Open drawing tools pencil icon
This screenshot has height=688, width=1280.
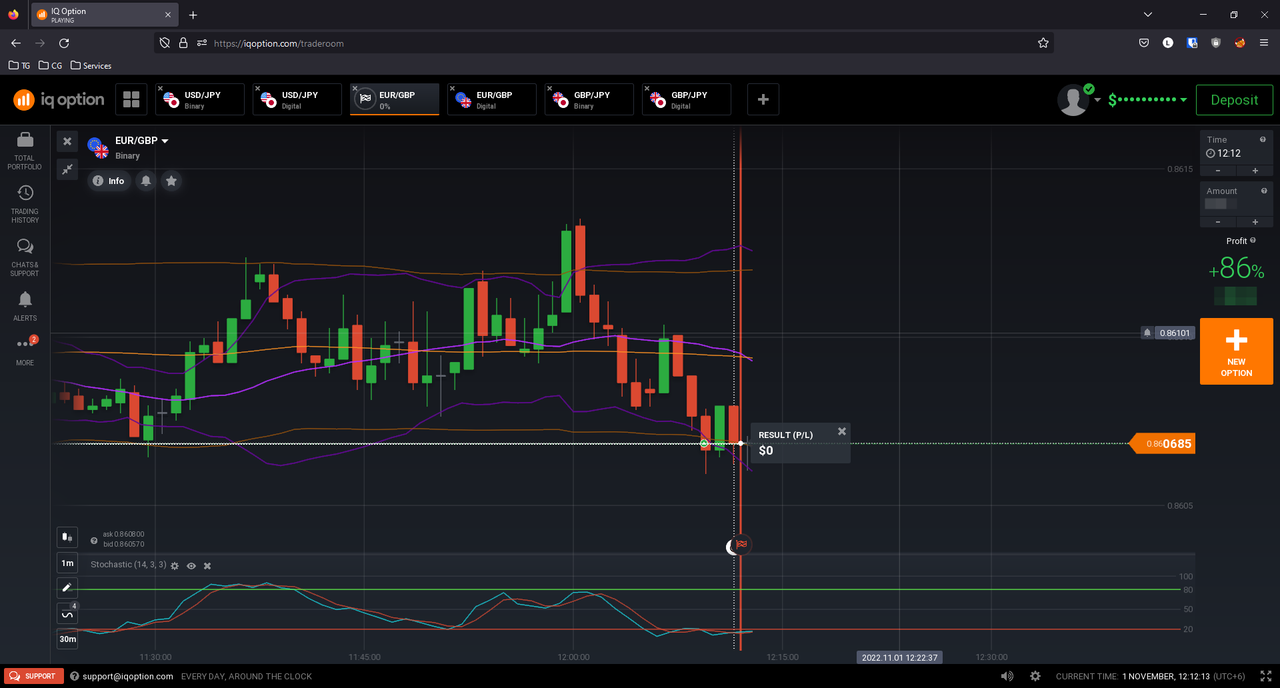(x=67, y=588)
